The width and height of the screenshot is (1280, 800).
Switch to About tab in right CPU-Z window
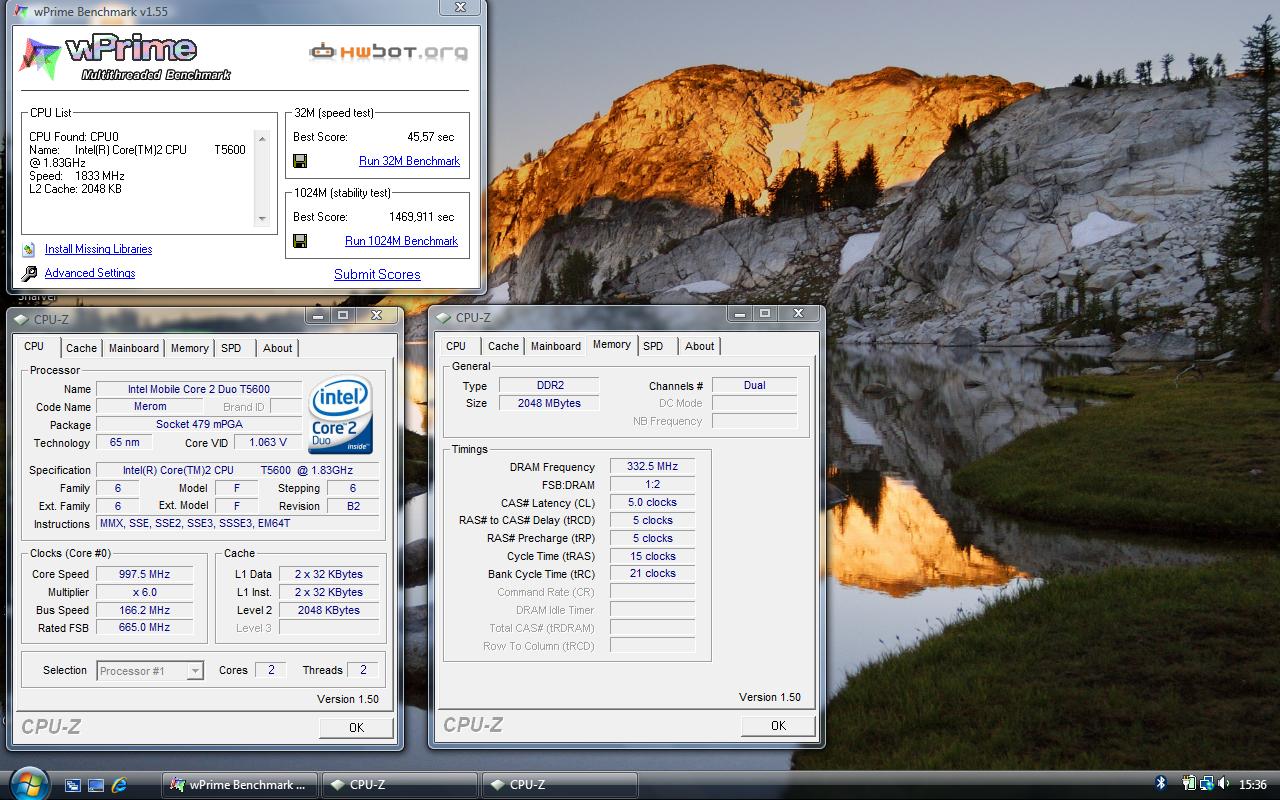tap(700, 346)
